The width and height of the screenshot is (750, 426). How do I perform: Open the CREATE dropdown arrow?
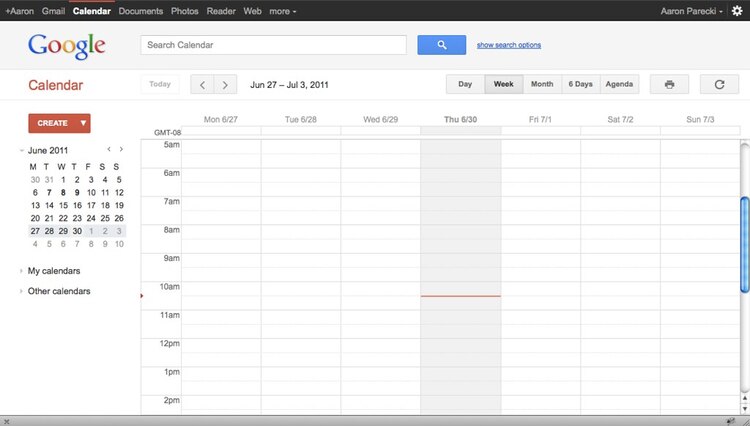coord(83,123)
